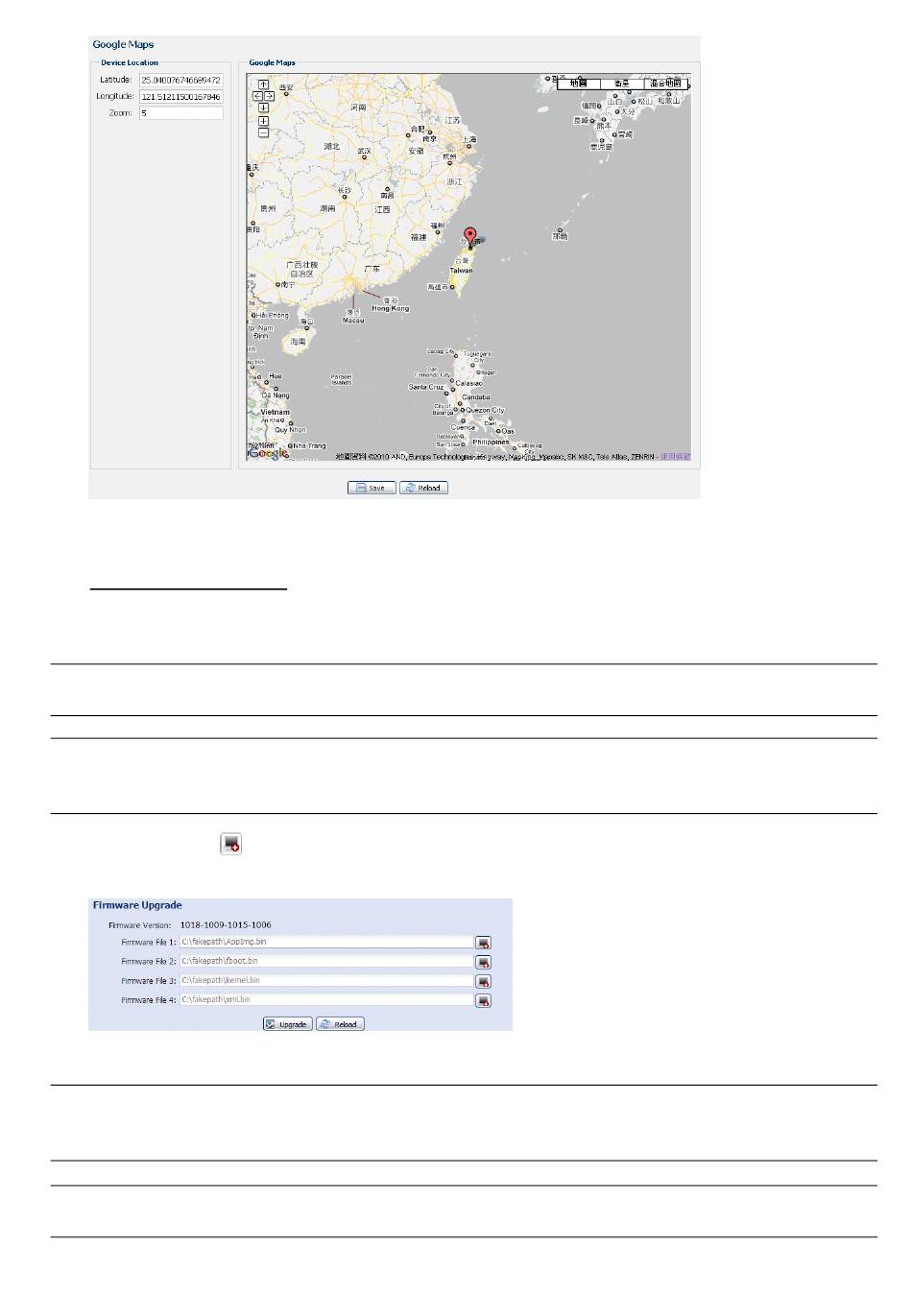This screenshot has height=1316, width=912.
Task: Switch map to satellite (middle) view button
Action: point(622,84)
